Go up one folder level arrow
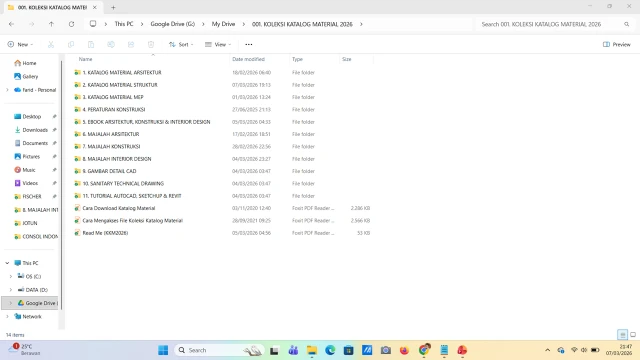Screen dimensions: 640x360 (51, 24)
